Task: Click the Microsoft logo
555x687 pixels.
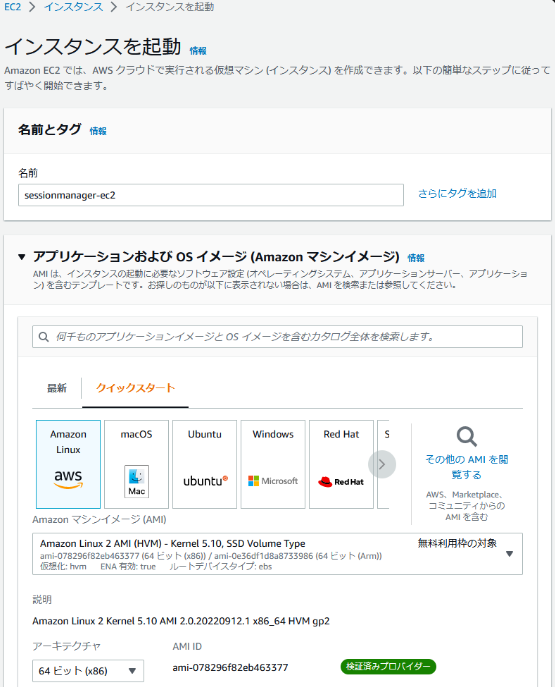Action: click(x=273, y=481)
